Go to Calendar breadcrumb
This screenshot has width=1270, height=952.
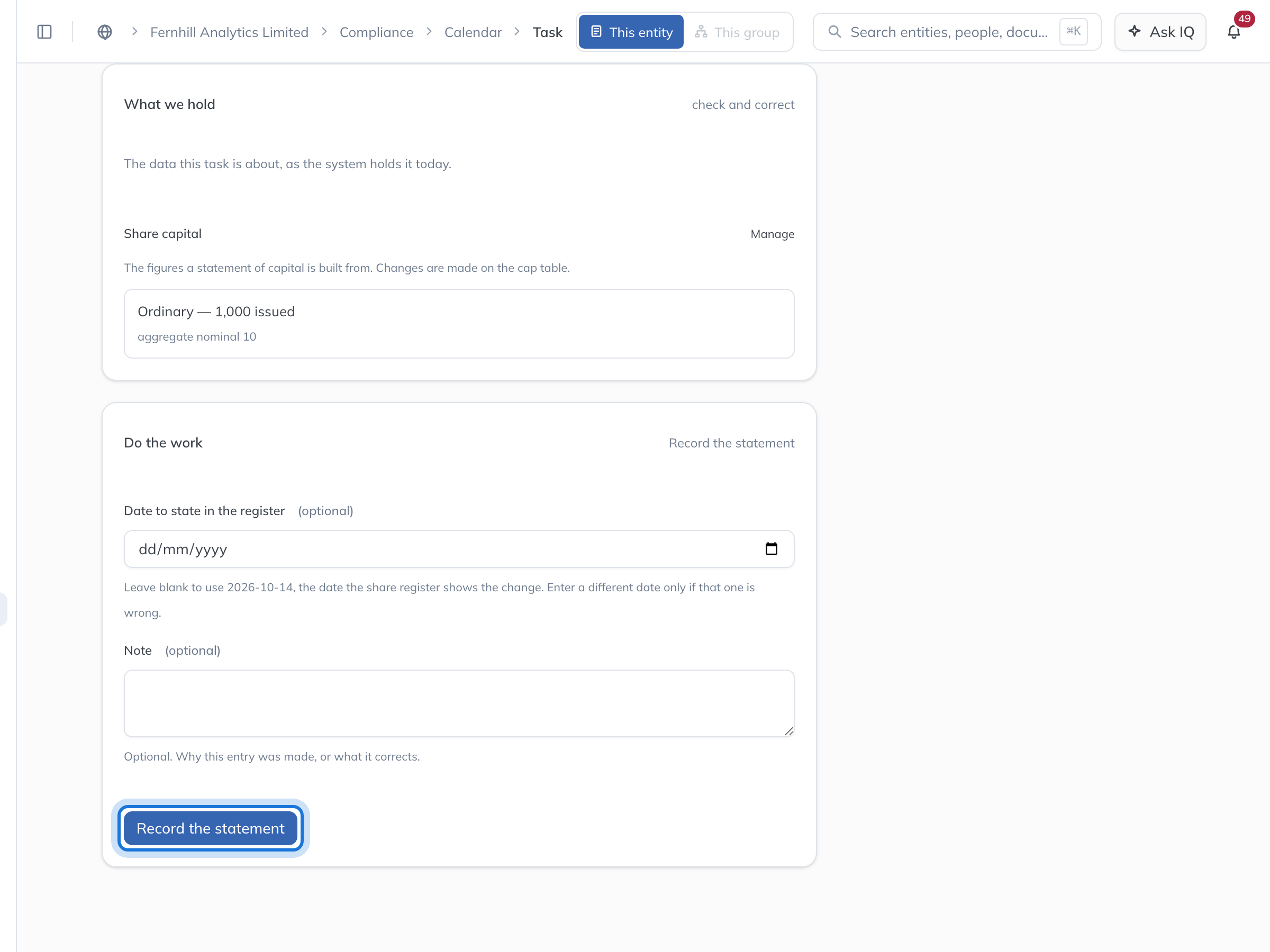473,32
